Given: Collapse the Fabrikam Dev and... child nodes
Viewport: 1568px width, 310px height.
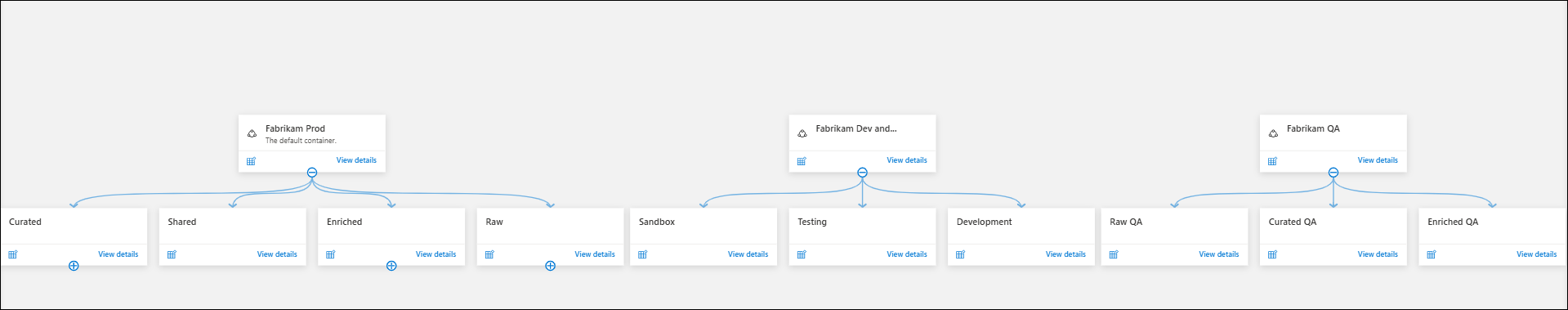Looking at the screenshot, I should pyautogui.click(x=862, y=173).
